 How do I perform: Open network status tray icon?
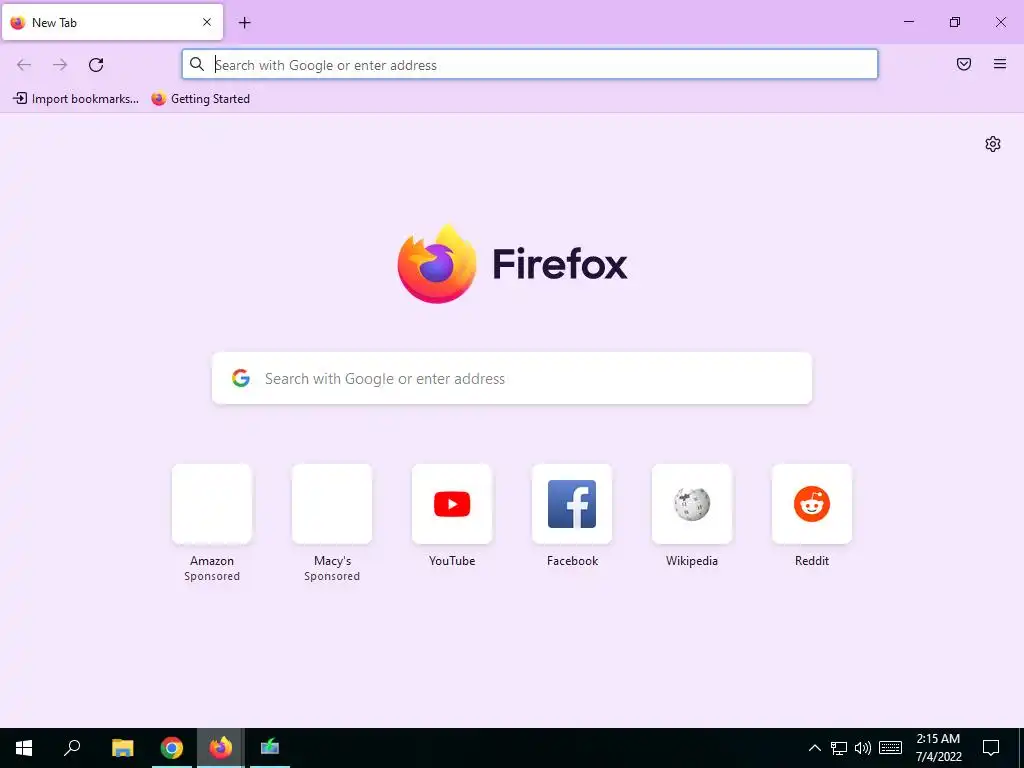click(839, 748)
